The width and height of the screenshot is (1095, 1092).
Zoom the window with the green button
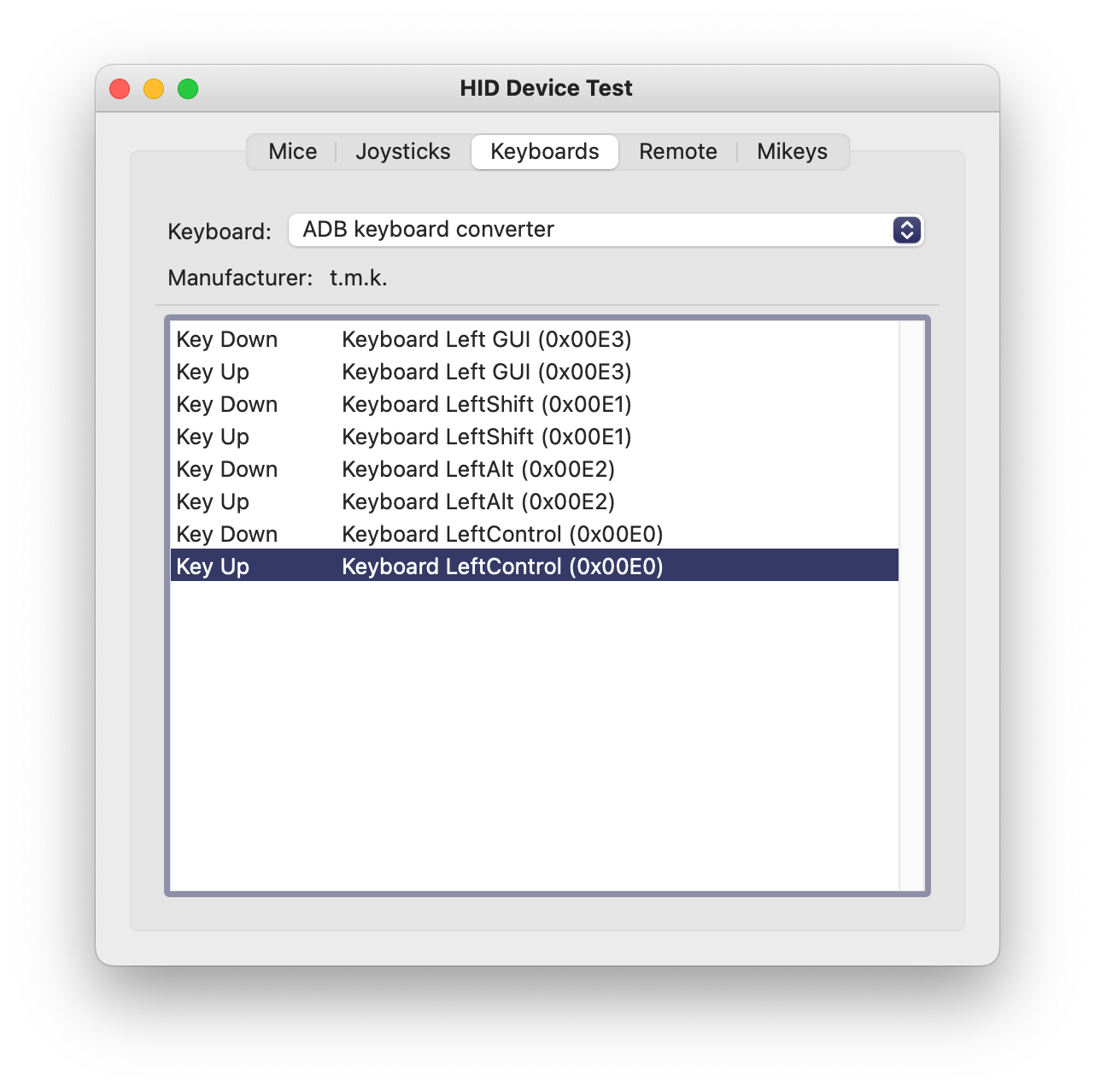(188, 89)
